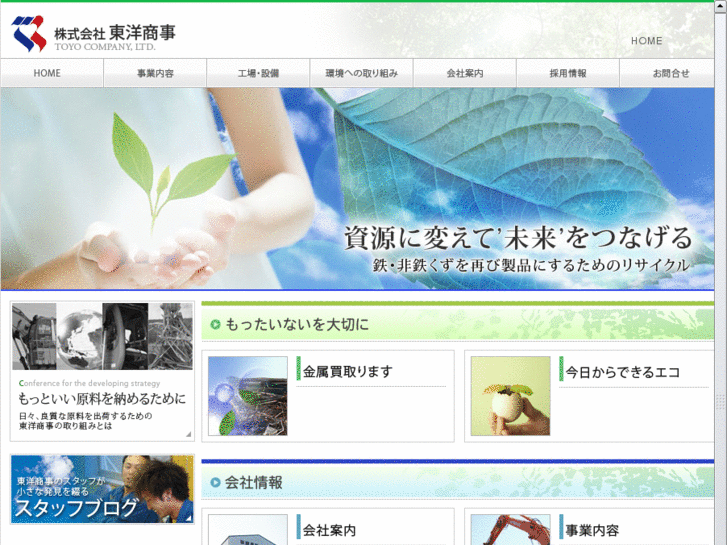Click the scrap metal thumbnail image

pyautogui.click(x=248, y=396)
